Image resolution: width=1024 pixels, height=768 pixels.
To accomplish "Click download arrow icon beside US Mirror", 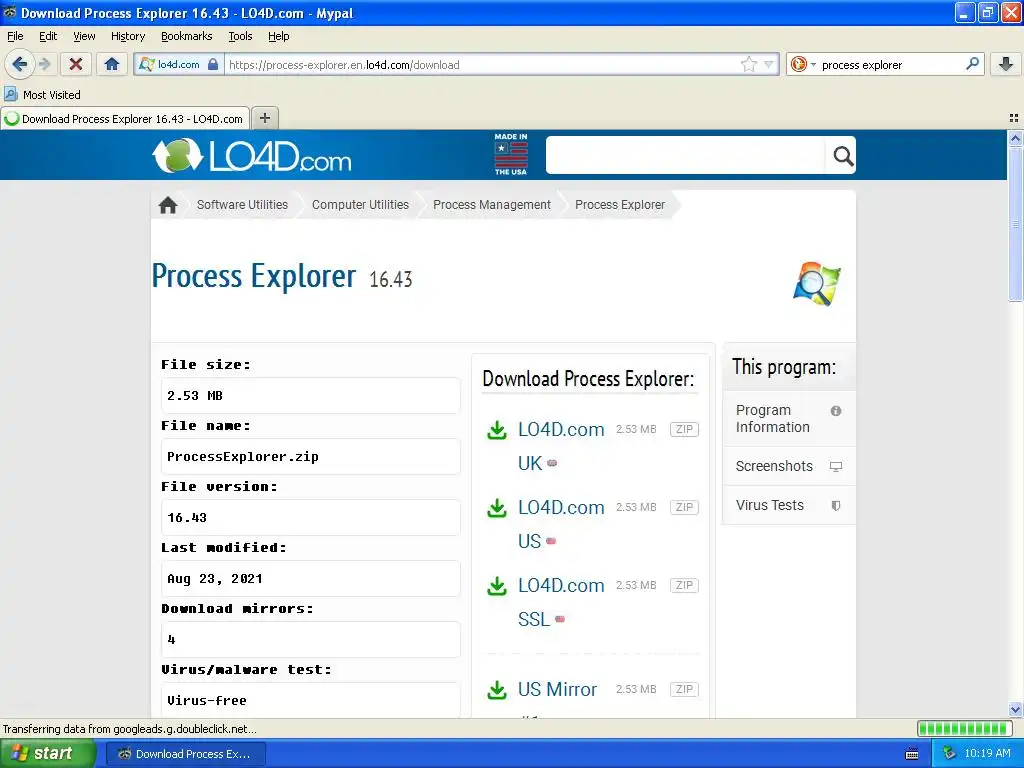I will pyautogui.click(x=497, y=690).
